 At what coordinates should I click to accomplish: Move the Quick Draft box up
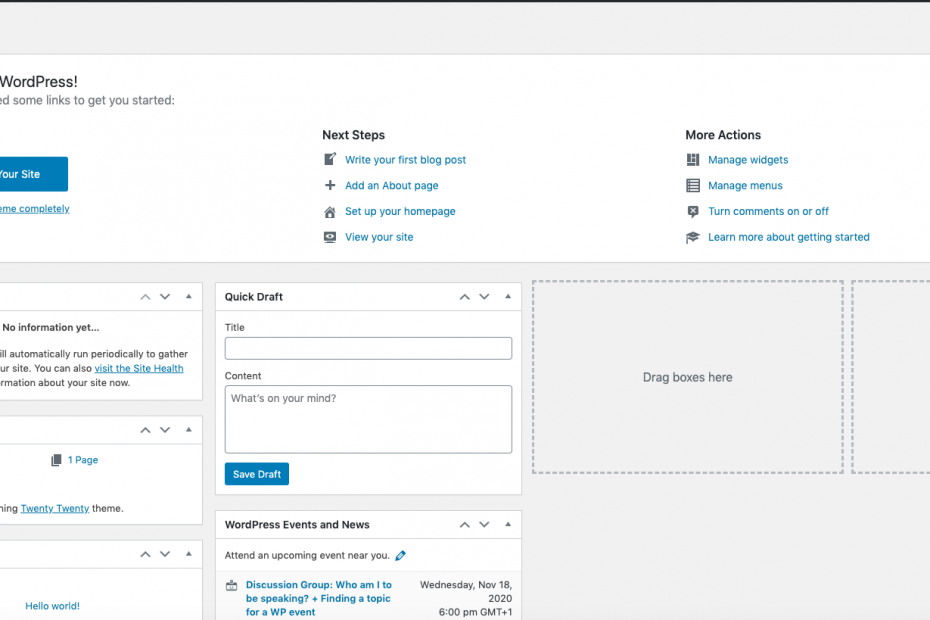point(464,297)
